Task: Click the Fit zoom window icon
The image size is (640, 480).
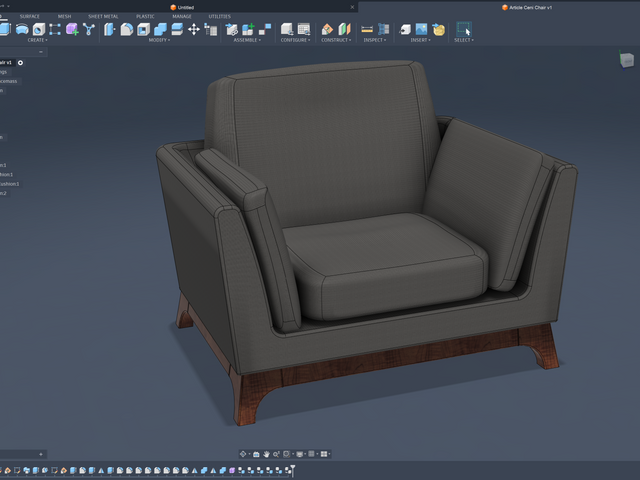Action: (287, 454)
